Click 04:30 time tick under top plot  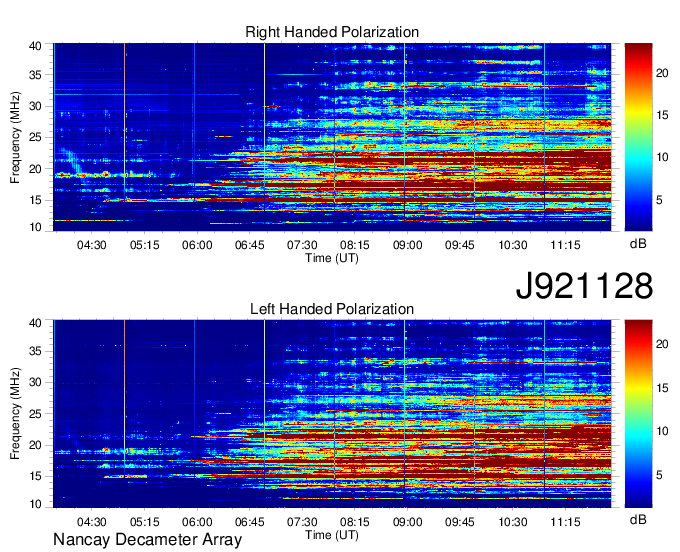(x=92, y=245)
